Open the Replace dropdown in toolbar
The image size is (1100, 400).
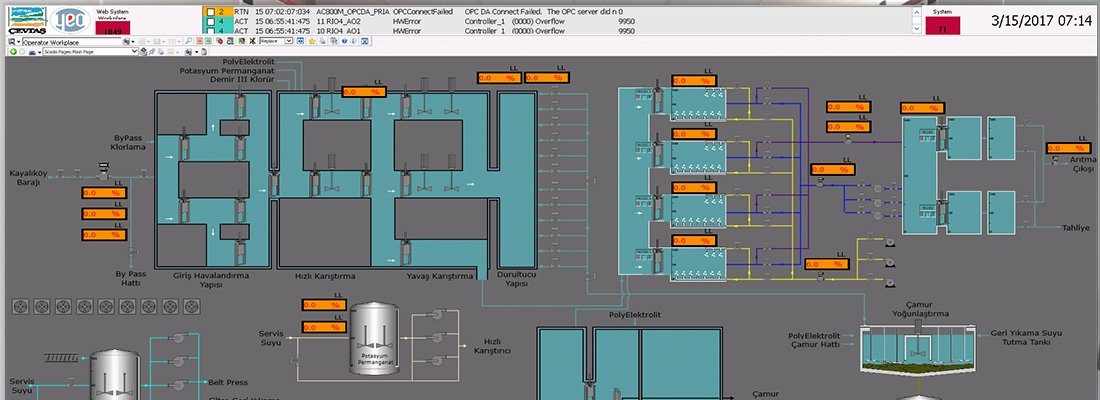[x=289, y=41]
